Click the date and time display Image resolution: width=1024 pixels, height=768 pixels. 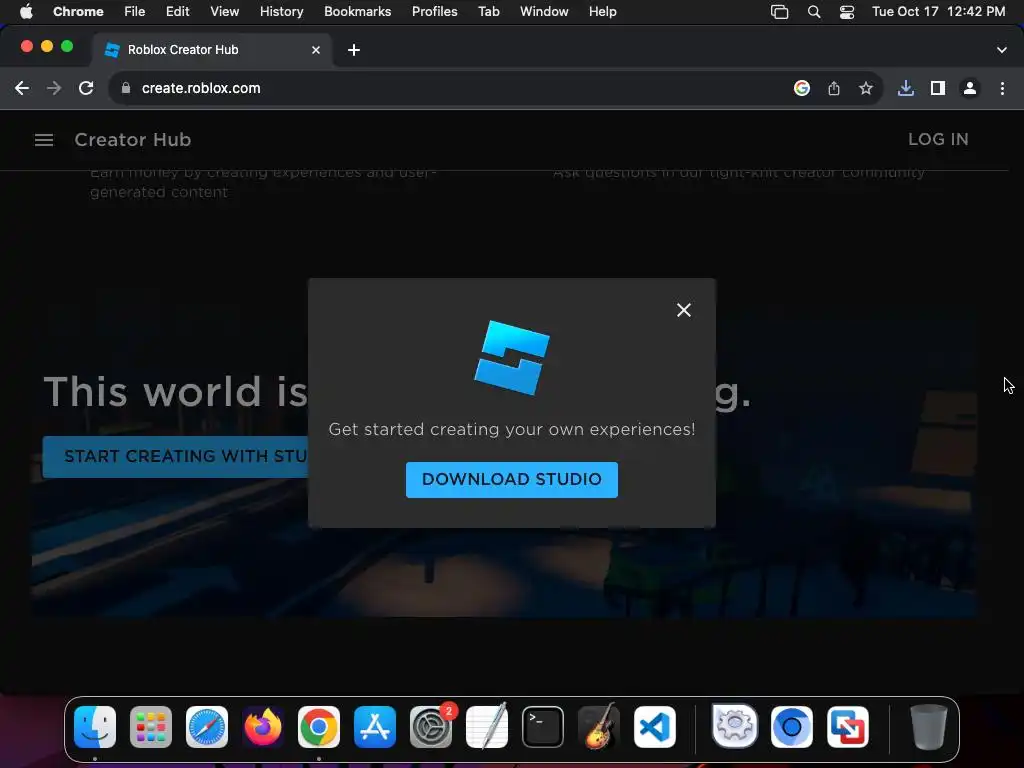point(938,12)
